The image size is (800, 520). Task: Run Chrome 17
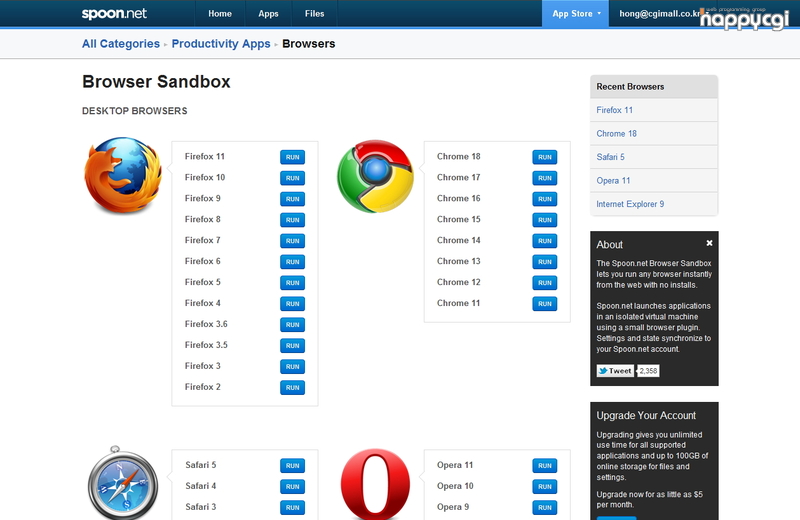click(x=545, y=178)
